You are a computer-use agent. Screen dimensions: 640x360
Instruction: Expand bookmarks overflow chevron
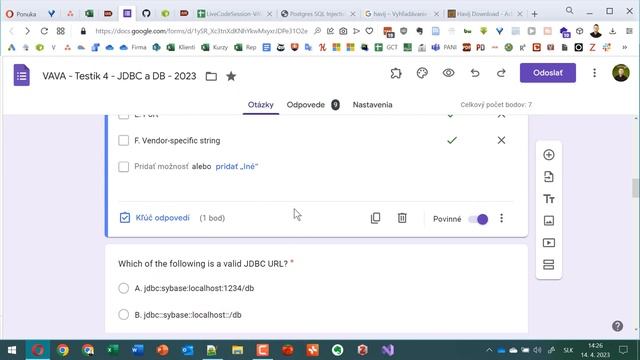[624, 48]
